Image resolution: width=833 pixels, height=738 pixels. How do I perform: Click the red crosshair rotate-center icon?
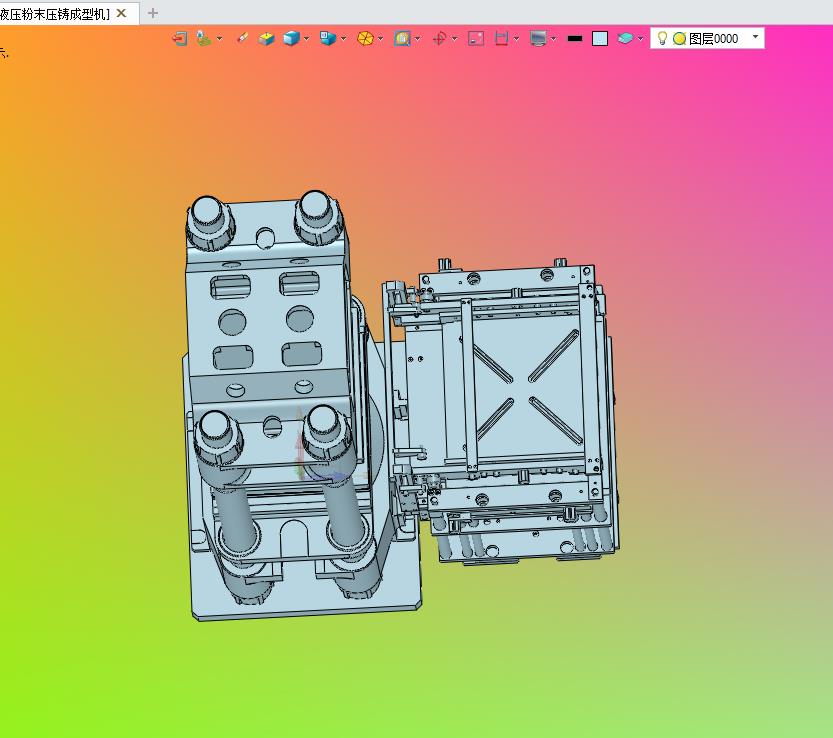tap(439, 39)
